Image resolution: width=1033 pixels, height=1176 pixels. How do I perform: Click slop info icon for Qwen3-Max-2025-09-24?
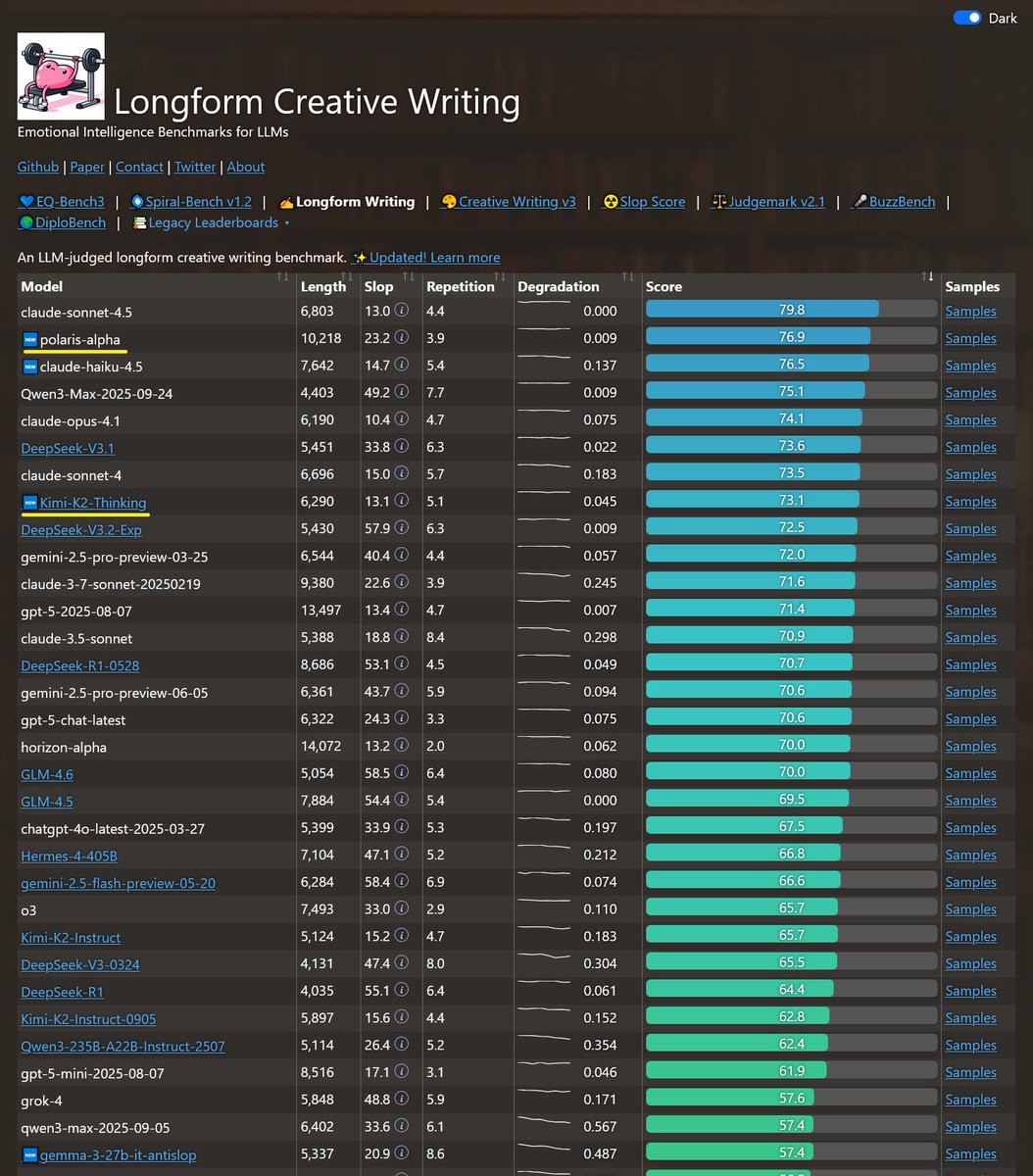[x=401, y=392]
